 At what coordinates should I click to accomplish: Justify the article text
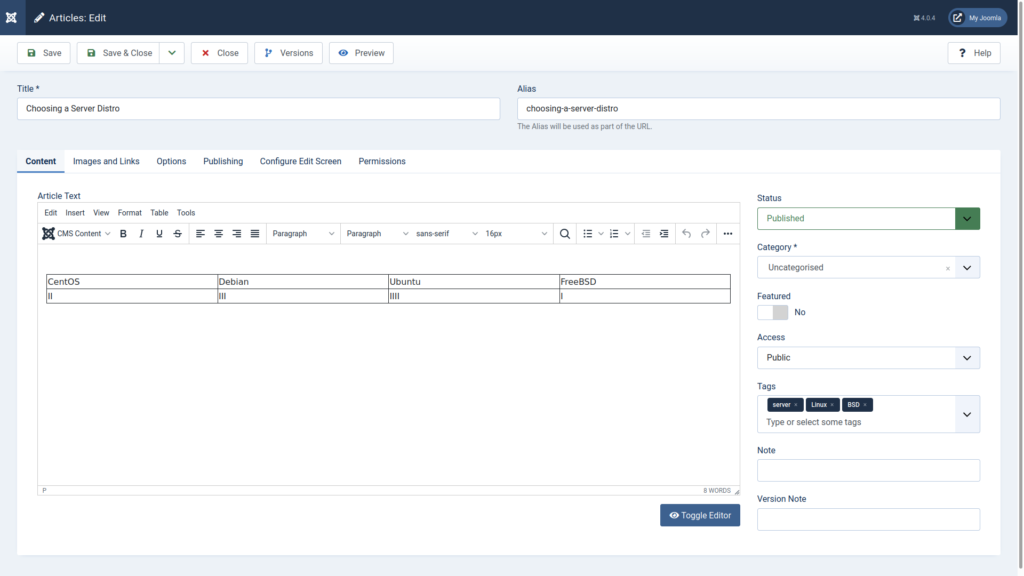point(255,234)
